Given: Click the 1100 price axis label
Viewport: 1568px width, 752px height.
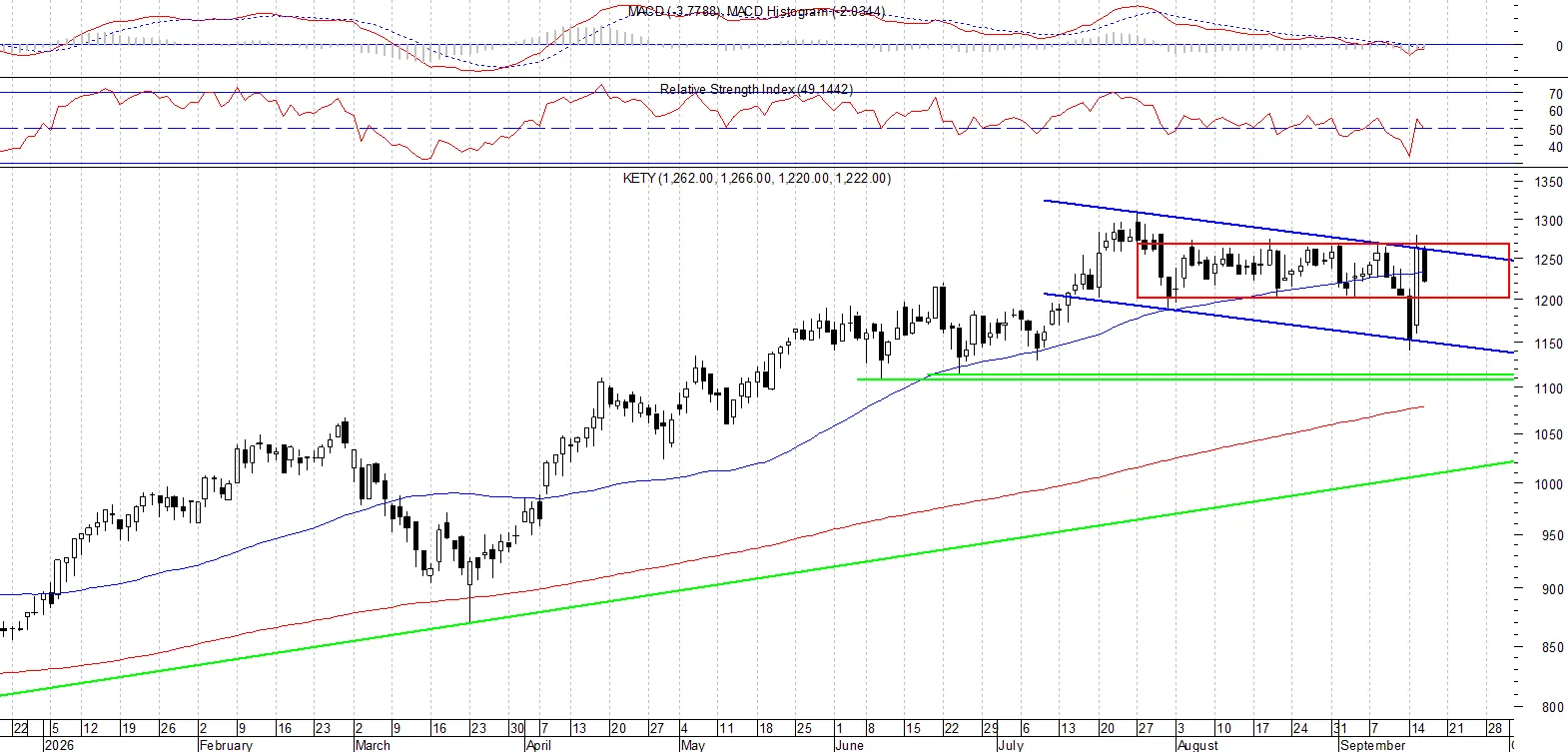Looking at the screenshot, I should click(x=1549, y=389).
